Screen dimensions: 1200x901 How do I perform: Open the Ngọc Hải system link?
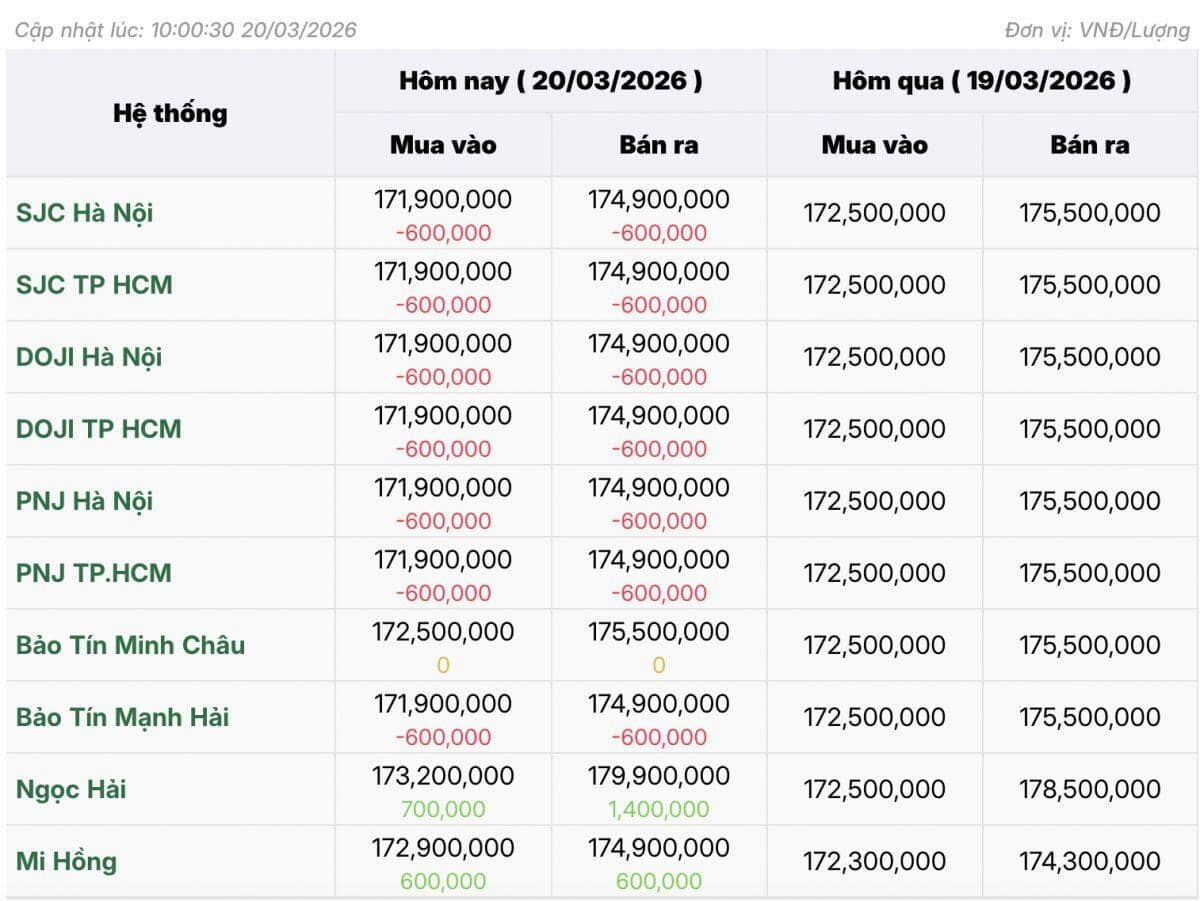pyautogui.click(x=71, y=789)
